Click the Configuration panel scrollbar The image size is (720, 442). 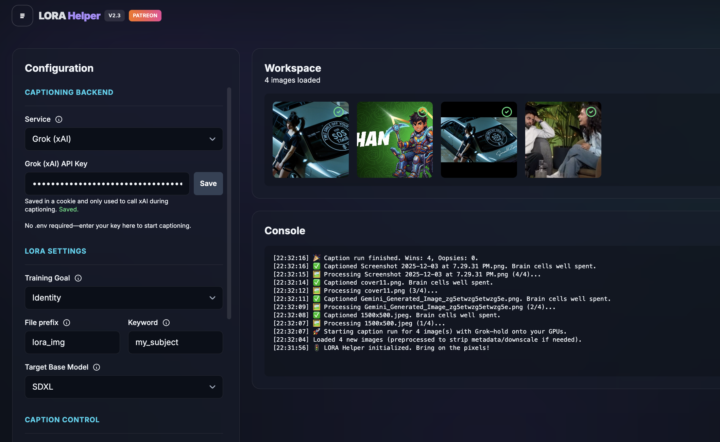tap(229, 203)
